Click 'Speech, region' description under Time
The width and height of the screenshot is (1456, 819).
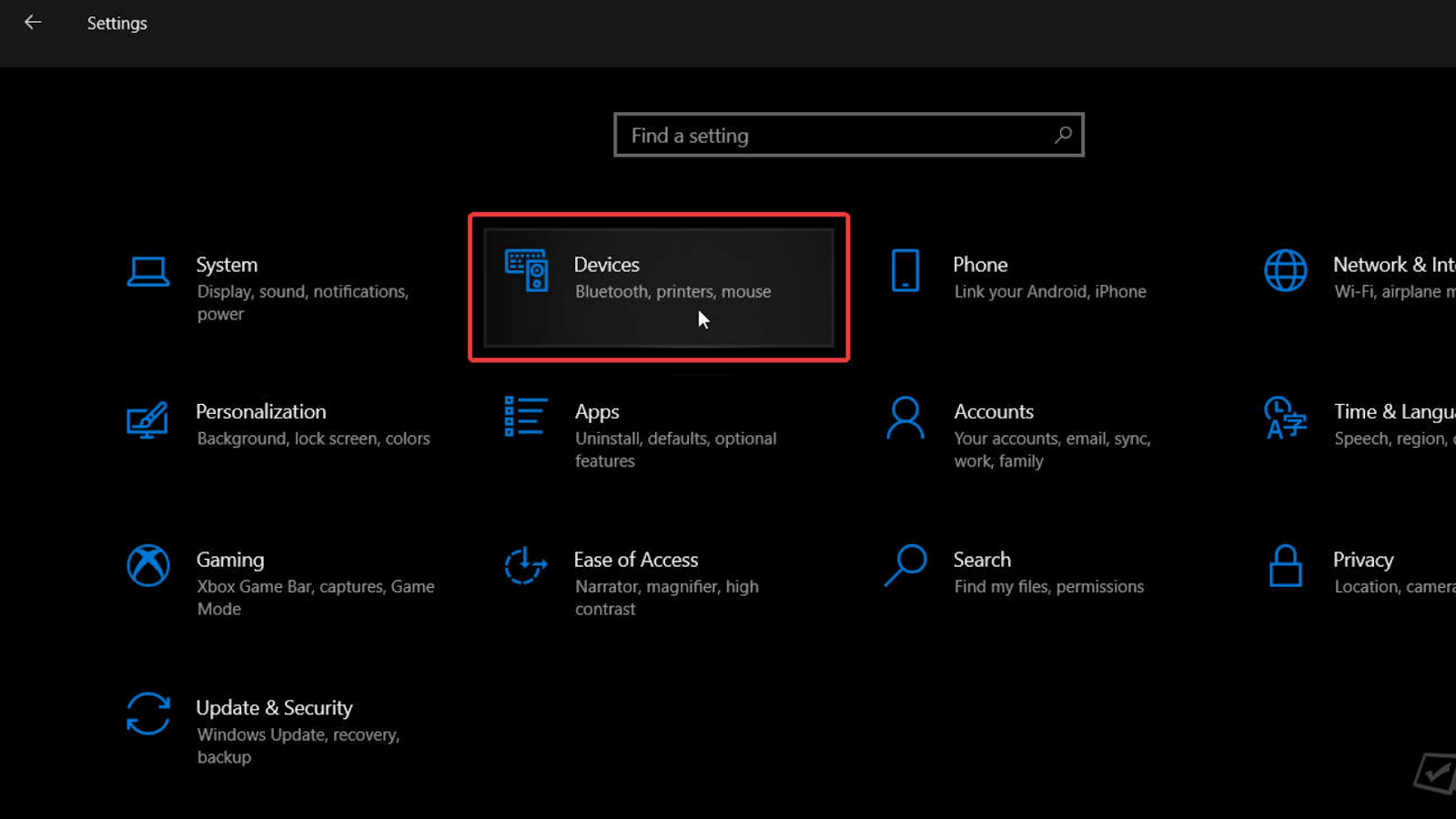tap(1395, 439)
